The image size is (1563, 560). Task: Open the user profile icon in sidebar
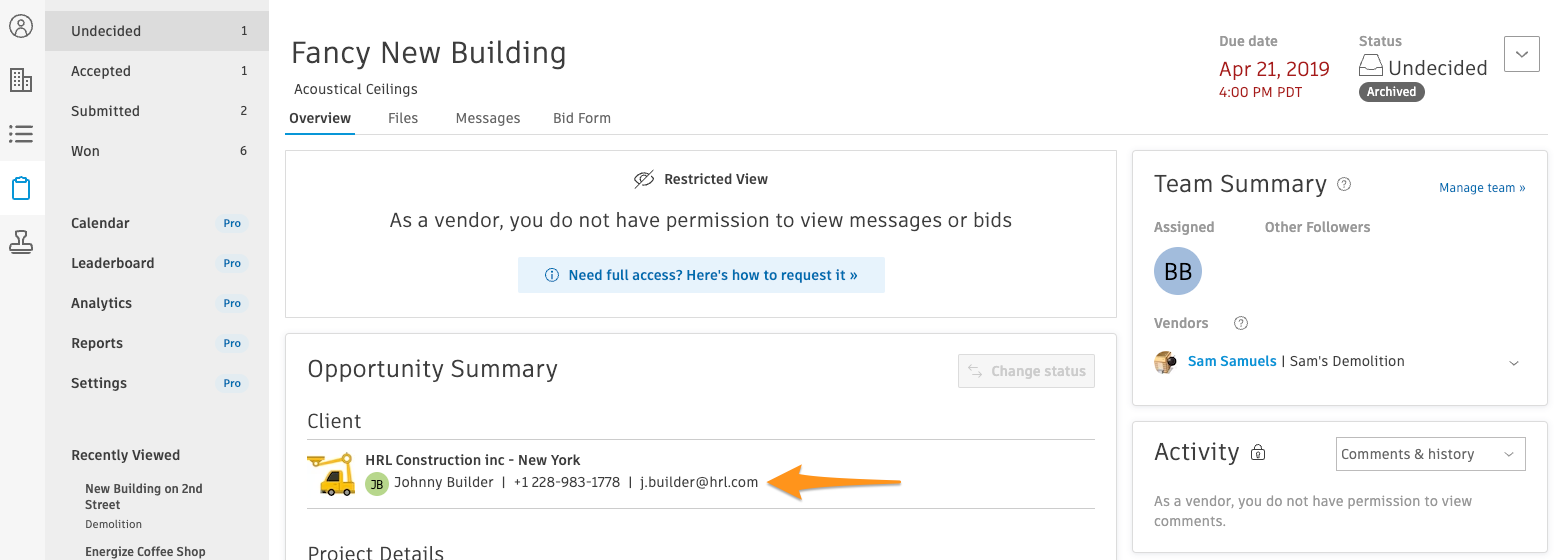pyautogui.click(x=21, y=26)
